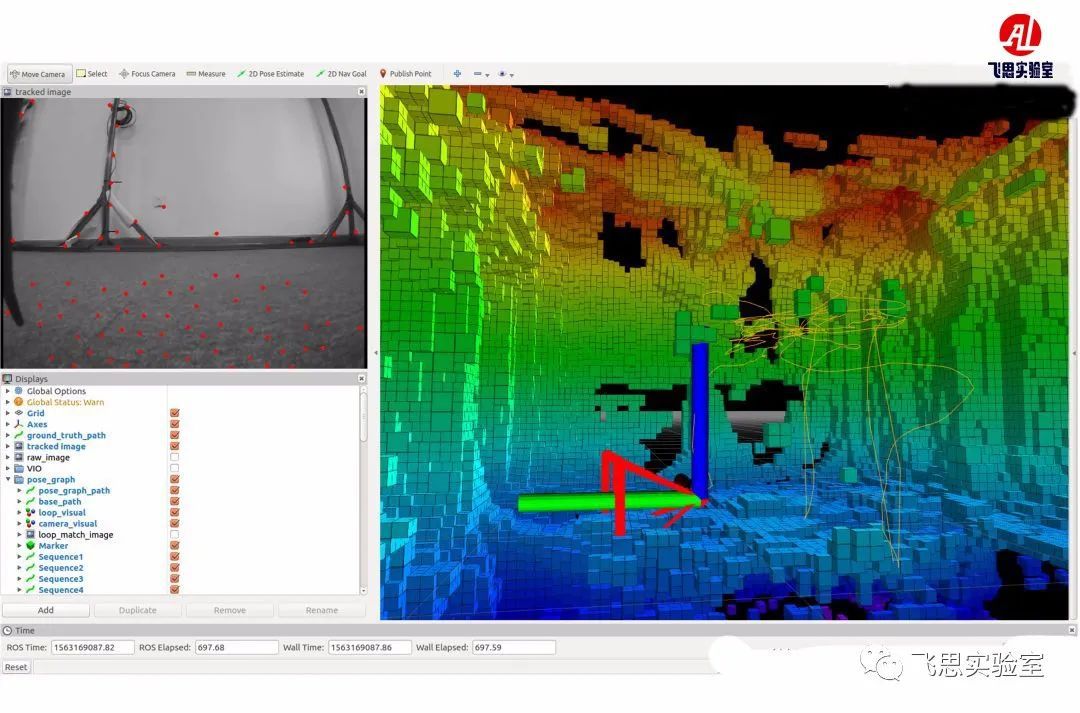Click the camera_visual marker array icon

30,523
